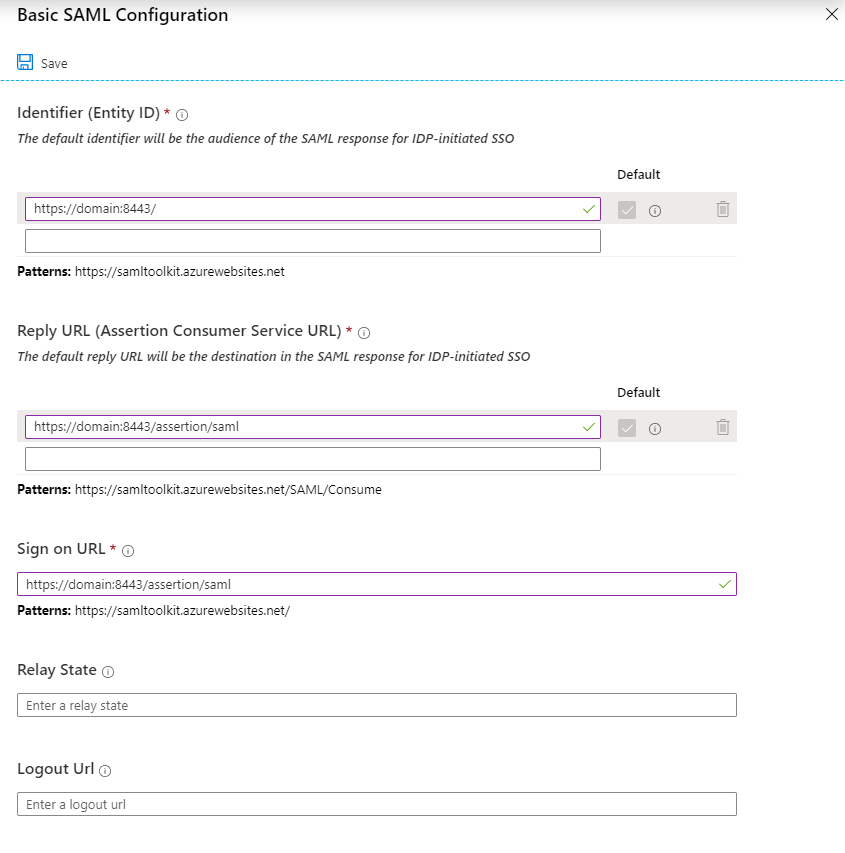Screen dimensions: 845x853
Task: Toggle the Default checkbox for the Identifier row
Action: point(628,210)
